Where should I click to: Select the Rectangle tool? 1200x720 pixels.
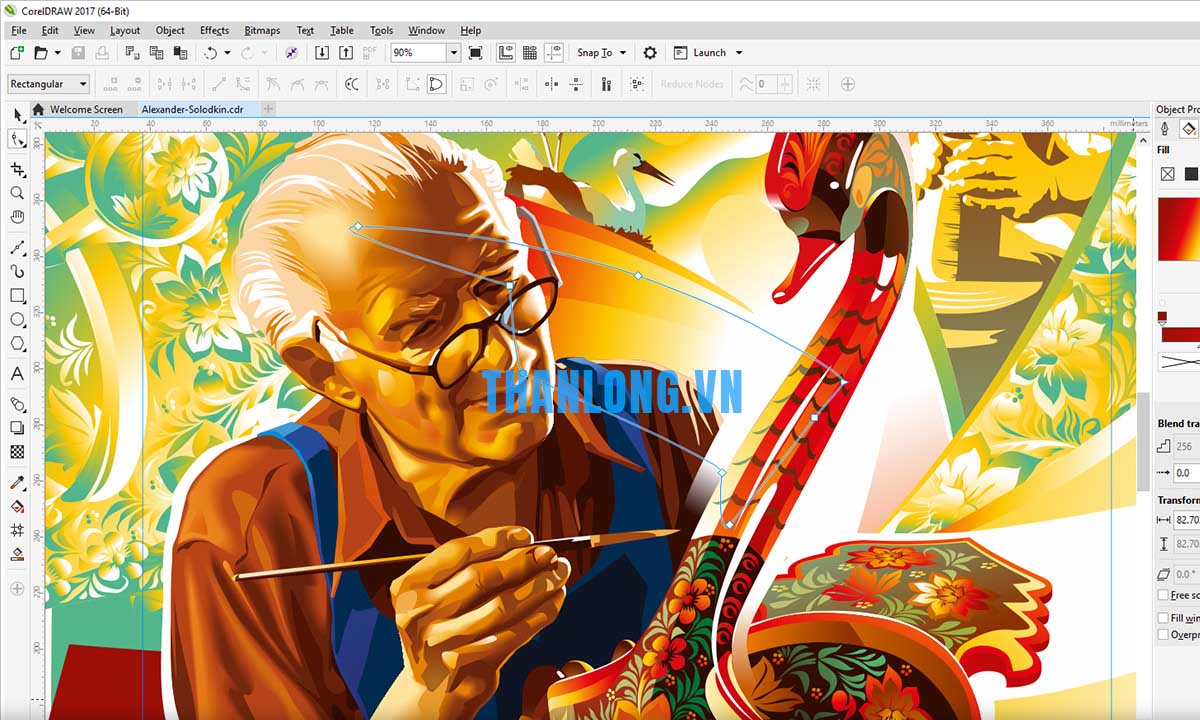click(17, 296)
